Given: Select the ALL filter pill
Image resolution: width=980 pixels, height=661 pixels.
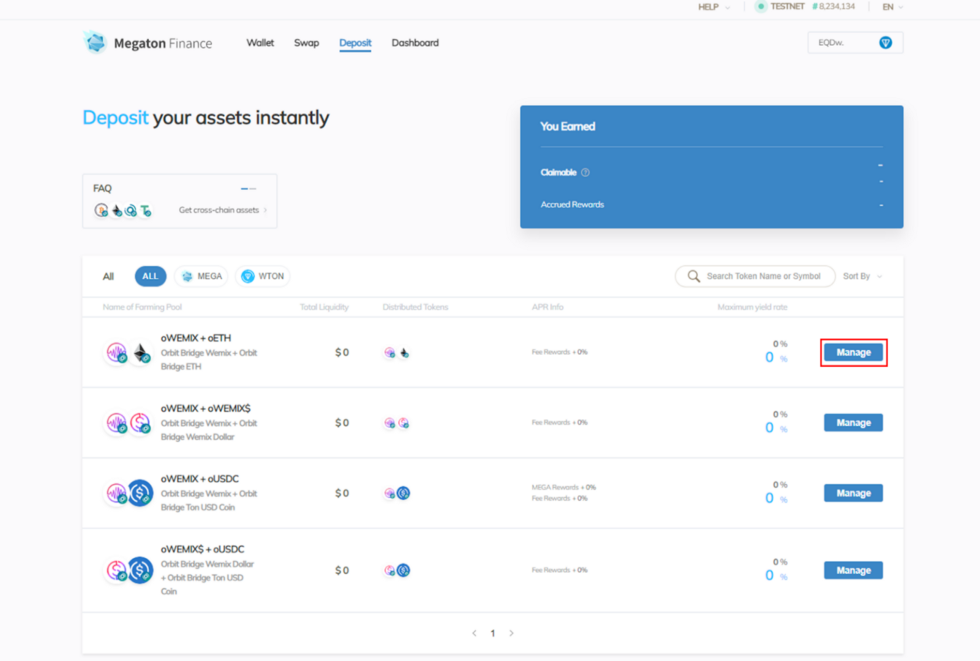Looking at the screenshot, I should [150, 276].
